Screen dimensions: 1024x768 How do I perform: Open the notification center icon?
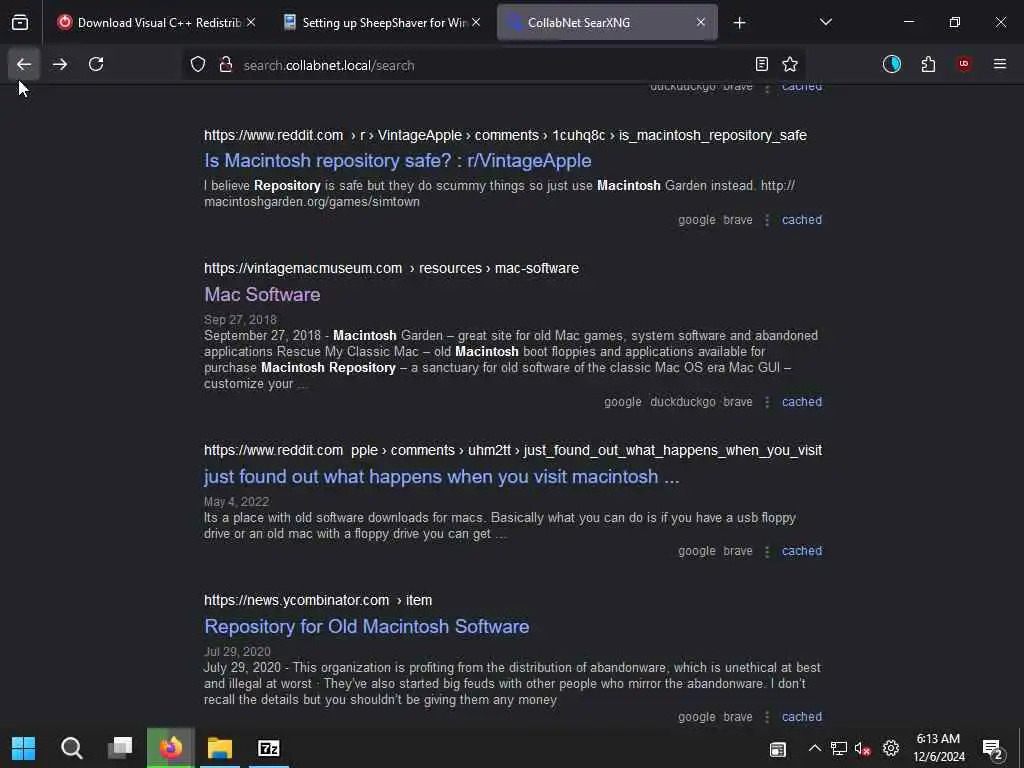coord(993,749)
